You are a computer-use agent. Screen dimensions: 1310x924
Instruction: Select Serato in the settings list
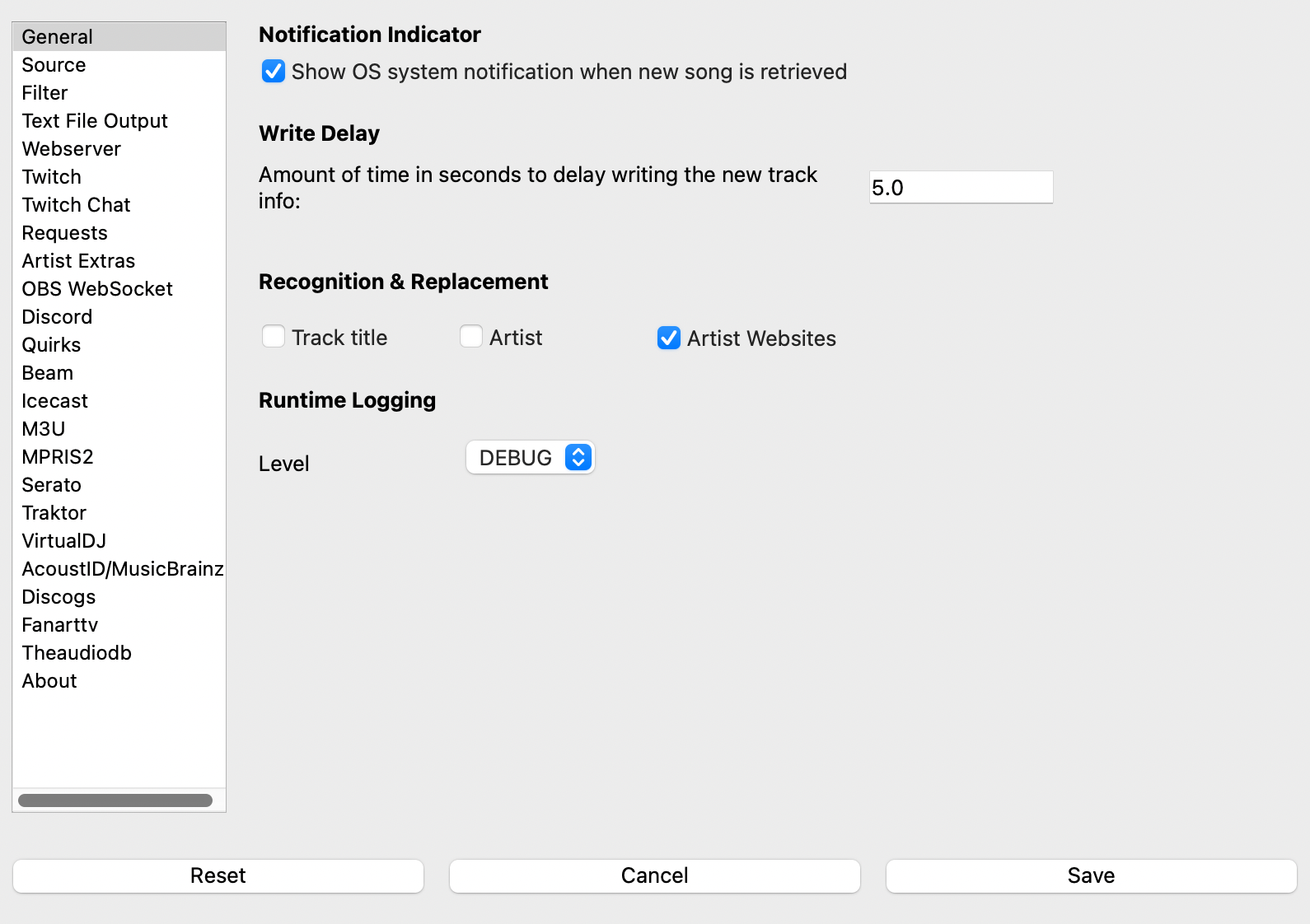52,485
